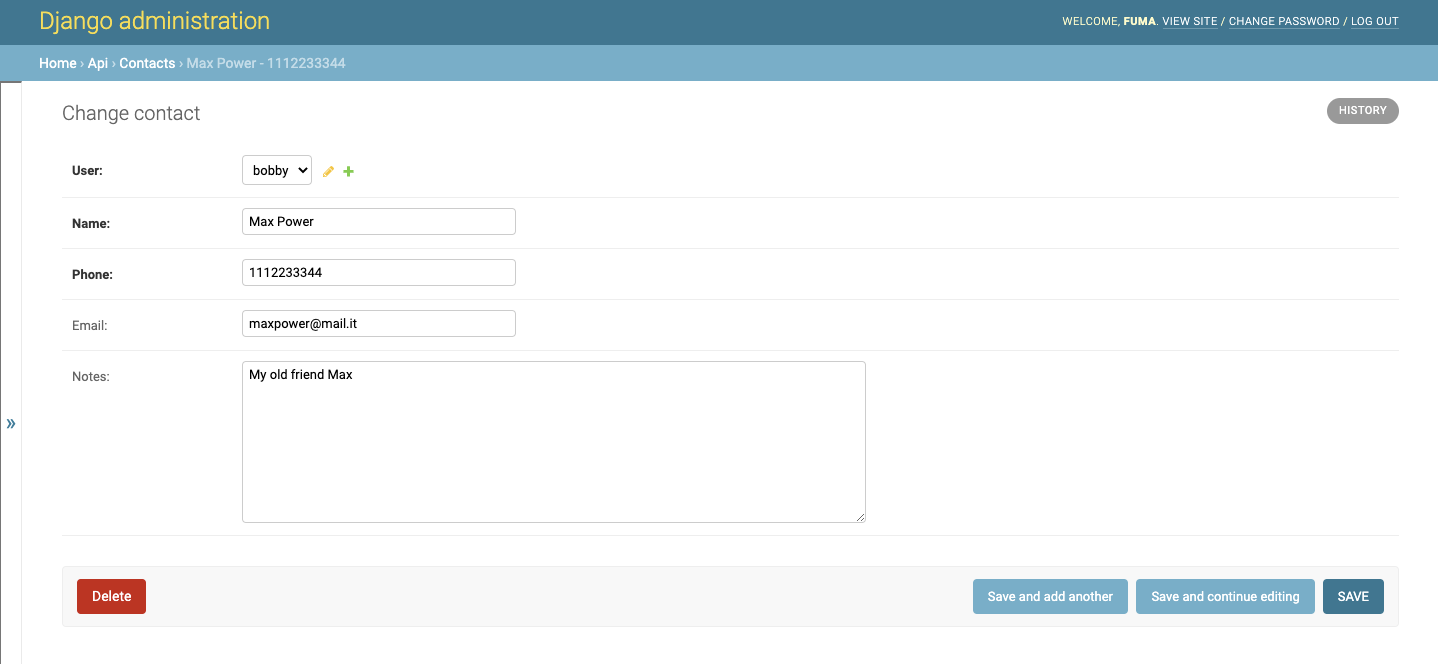Open the Contacts breadcrumb link
Viewport: 1438px width, 664px height.
pos(147,62)
